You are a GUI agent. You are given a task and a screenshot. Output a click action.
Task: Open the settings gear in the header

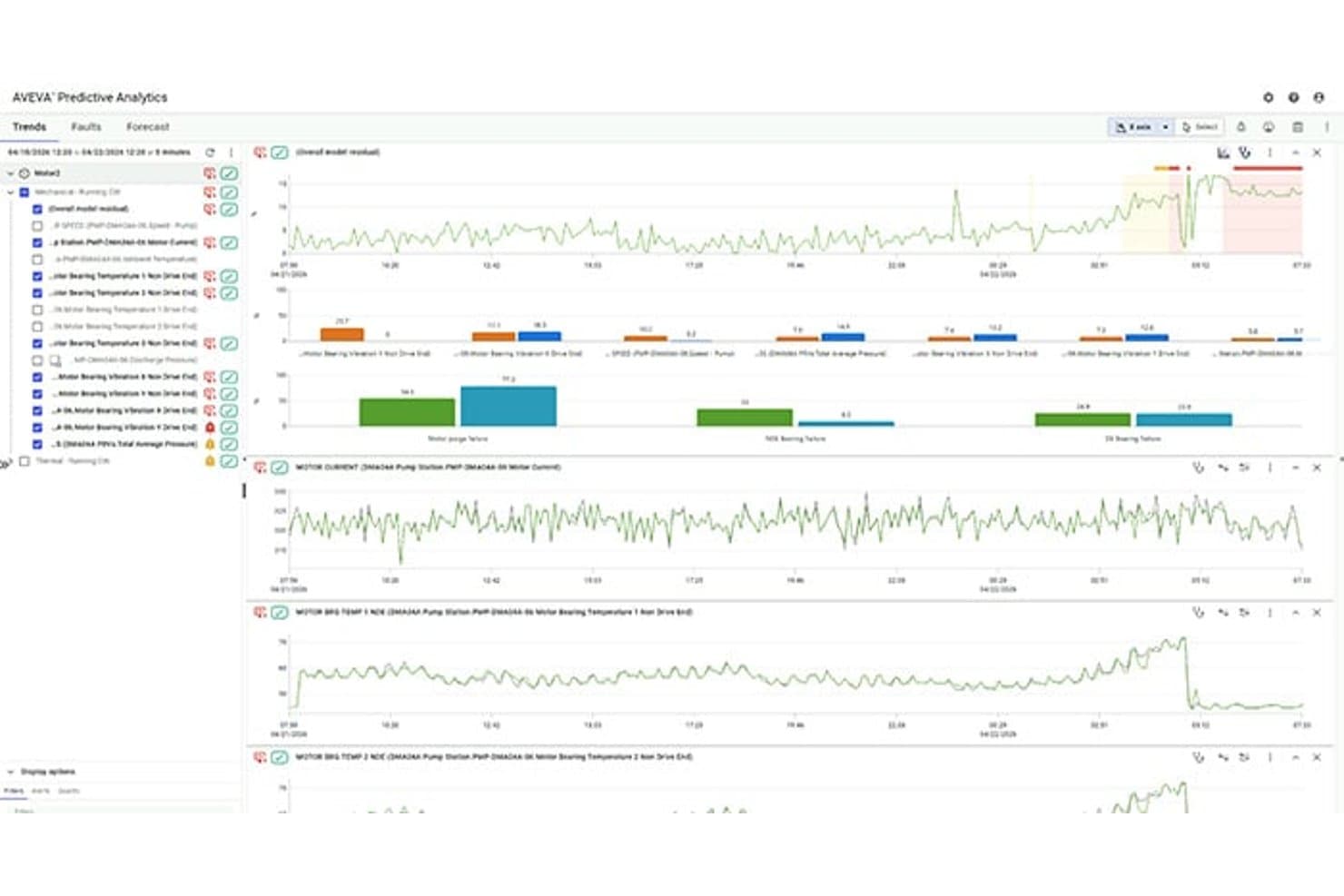(x=1268, y=97)
